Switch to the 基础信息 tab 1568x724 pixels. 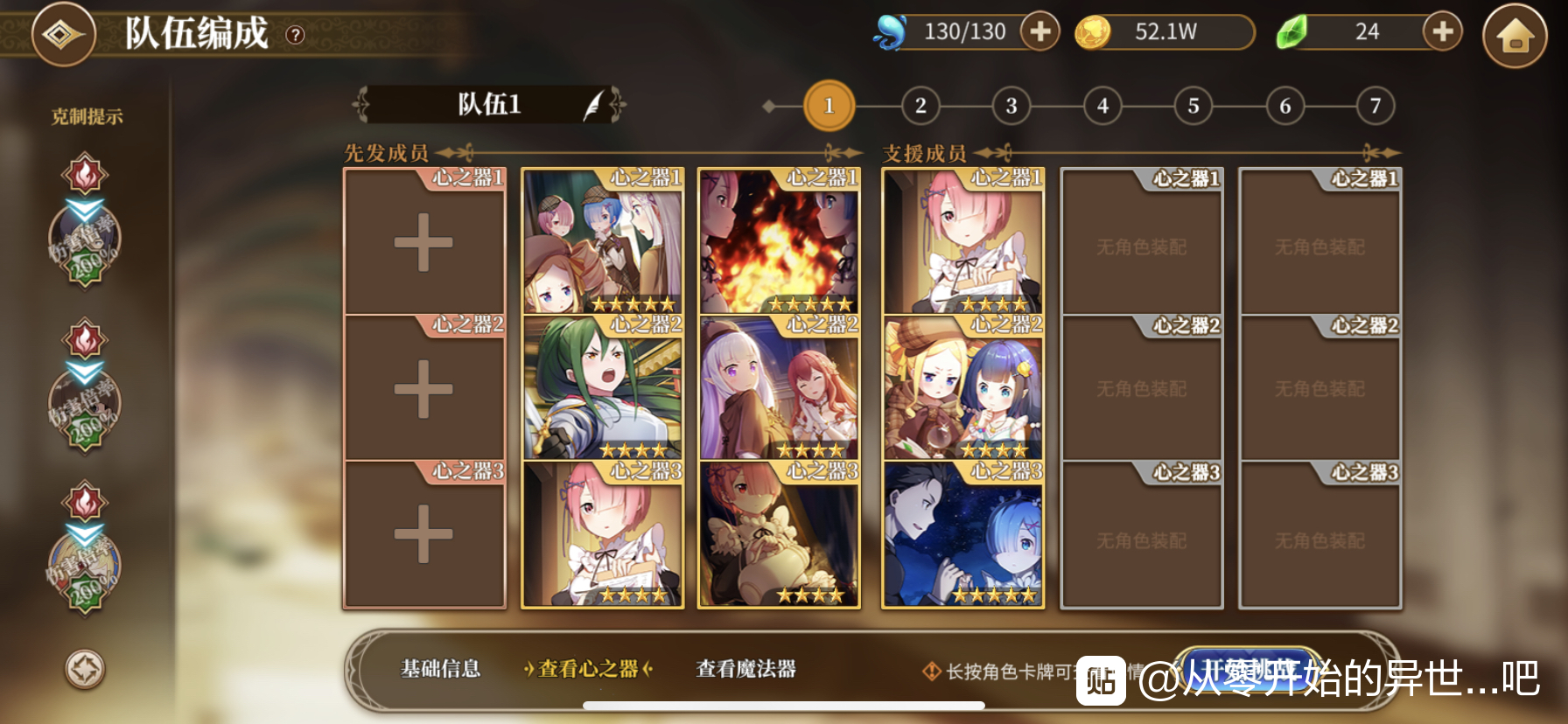(x=441, y=669)
